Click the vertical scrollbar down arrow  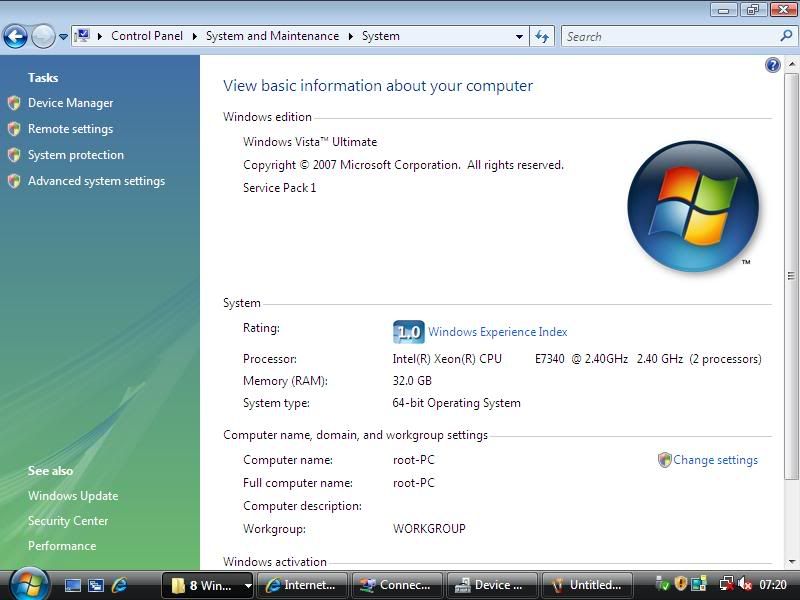coord(791,562)
